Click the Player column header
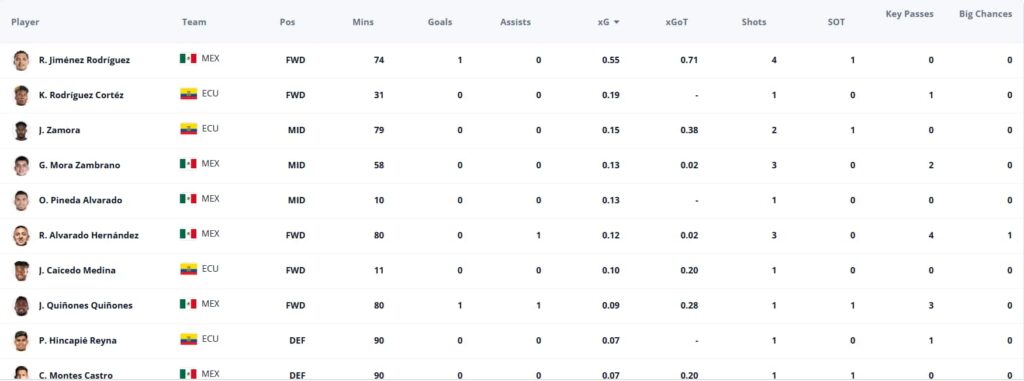 [x=25, y=22]
